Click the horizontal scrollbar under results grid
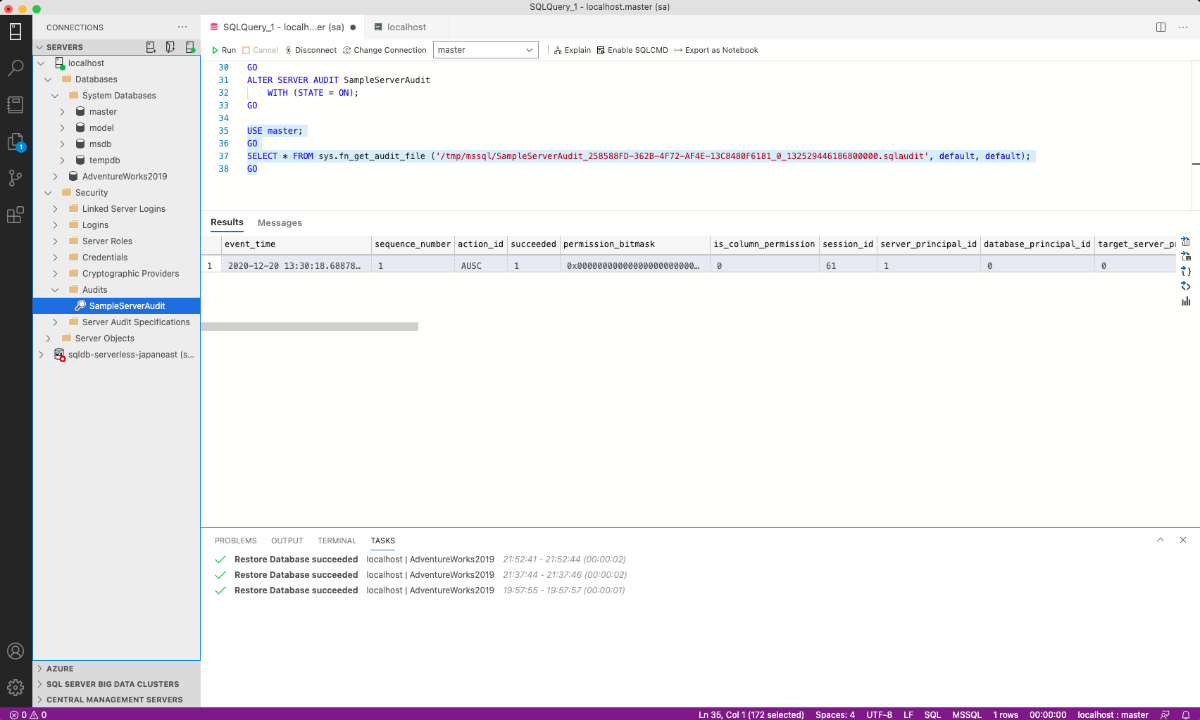This screenshot has height=720, width=1200. click(x=309, y=326)
